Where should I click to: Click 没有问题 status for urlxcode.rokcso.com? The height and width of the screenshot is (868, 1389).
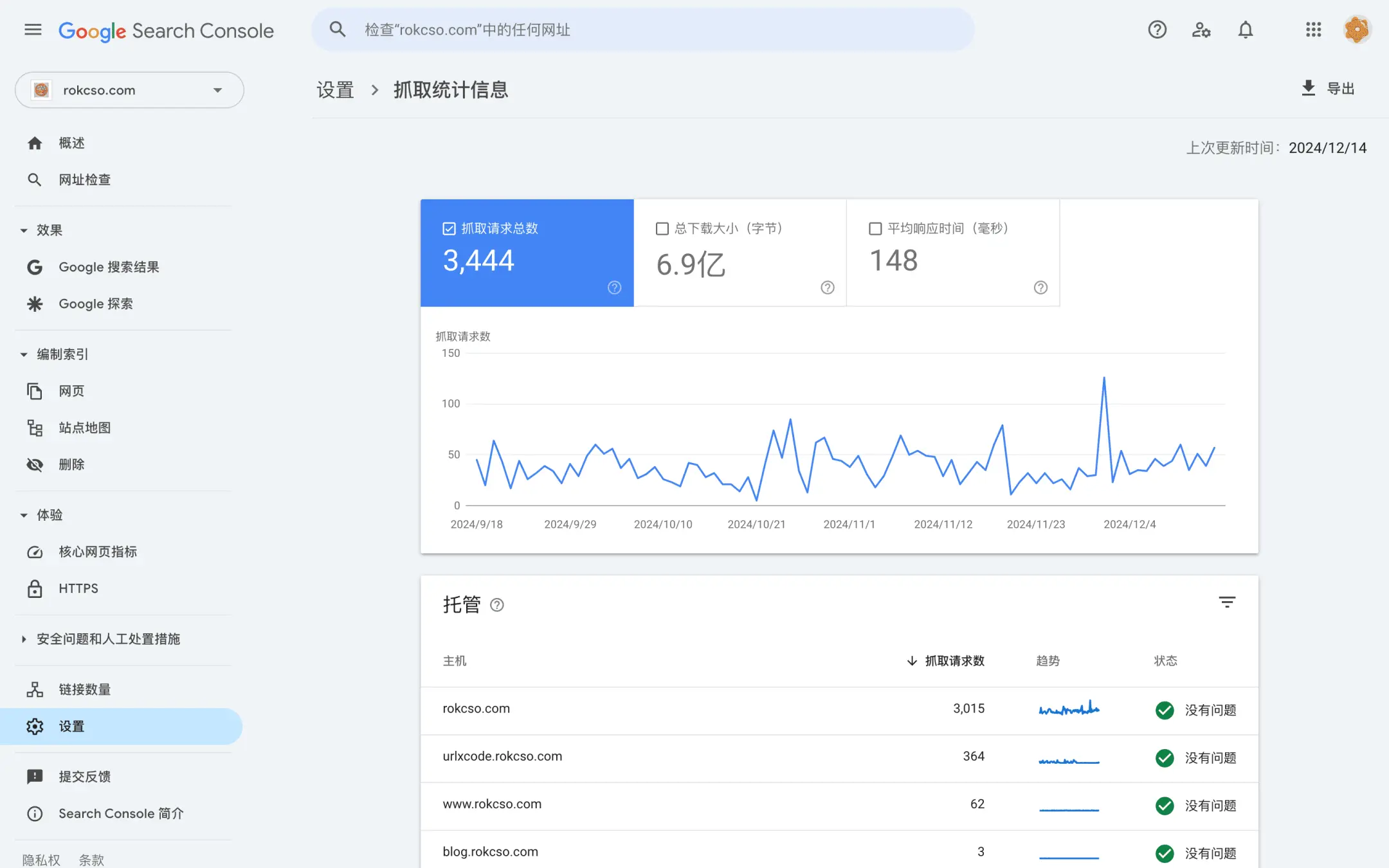point(1196,758)
